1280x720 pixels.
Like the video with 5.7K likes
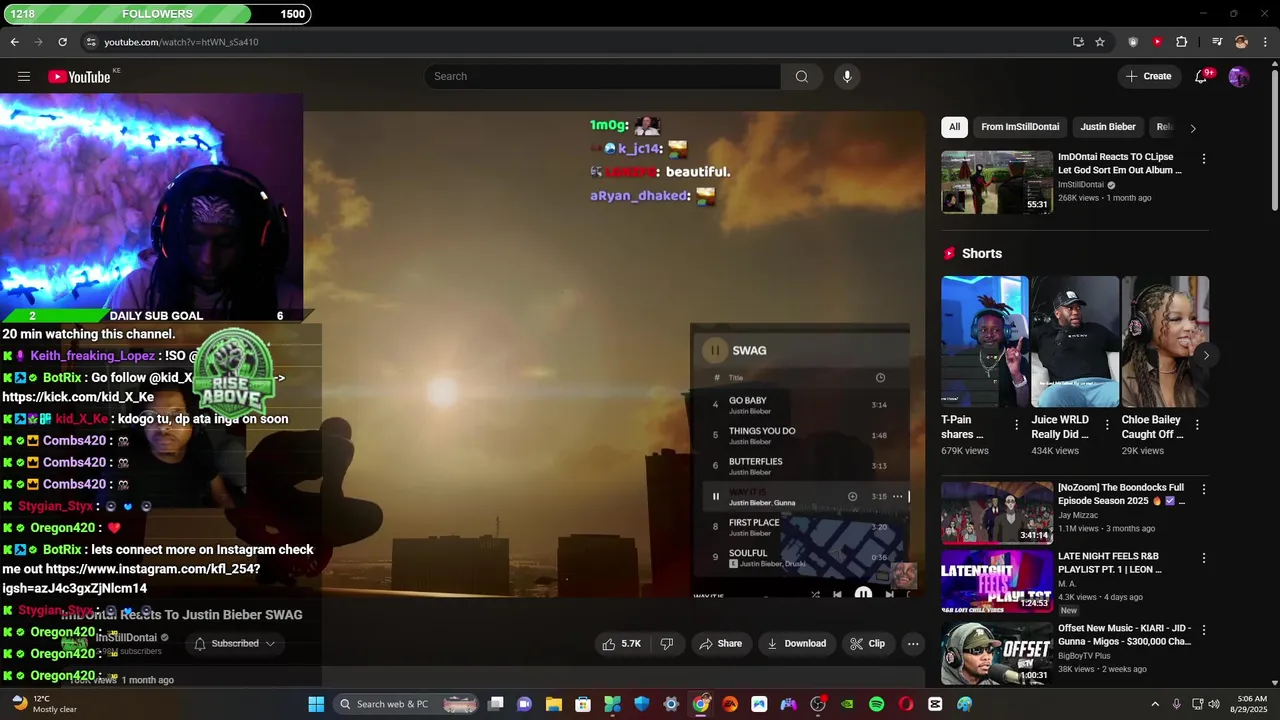coord(621,644)
